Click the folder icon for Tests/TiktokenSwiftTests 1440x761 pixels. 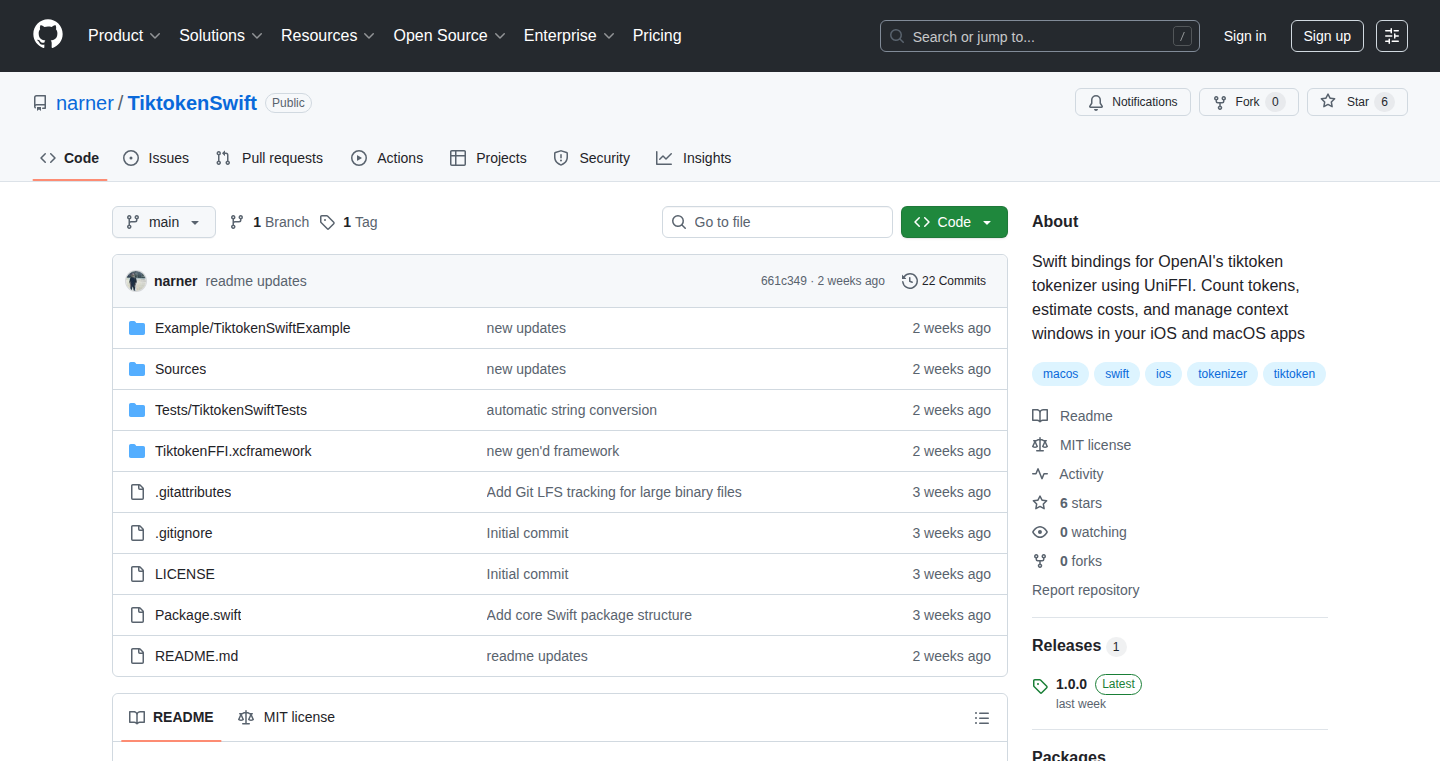coord(137,410)
